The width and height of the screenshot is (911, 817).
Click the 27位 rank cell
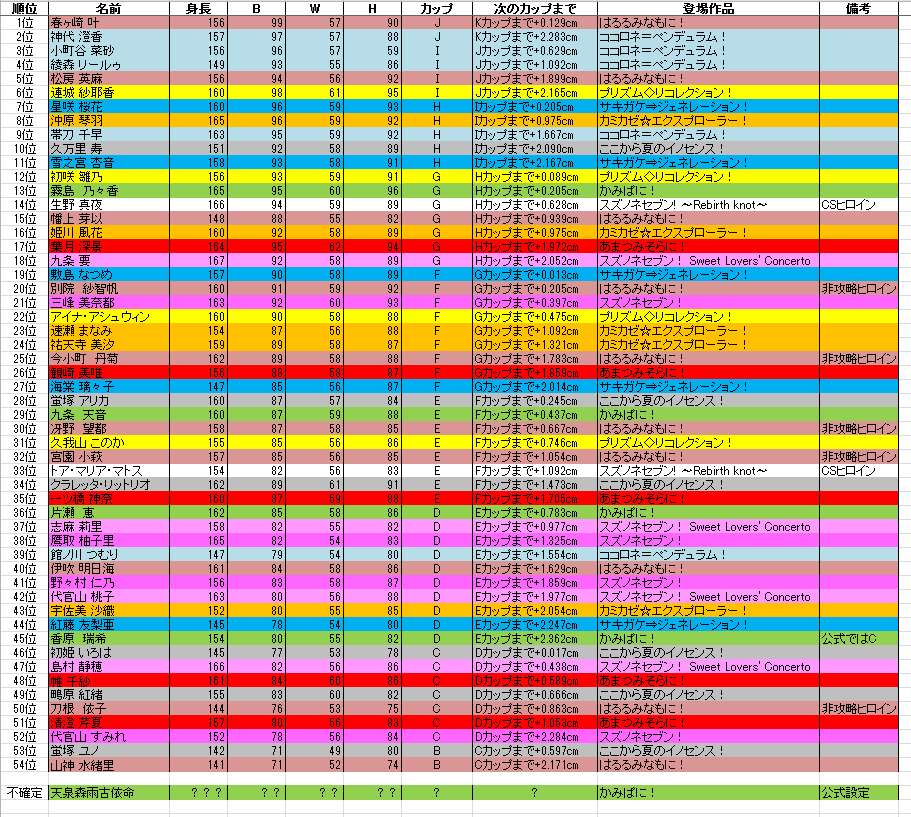coord(24,386)
